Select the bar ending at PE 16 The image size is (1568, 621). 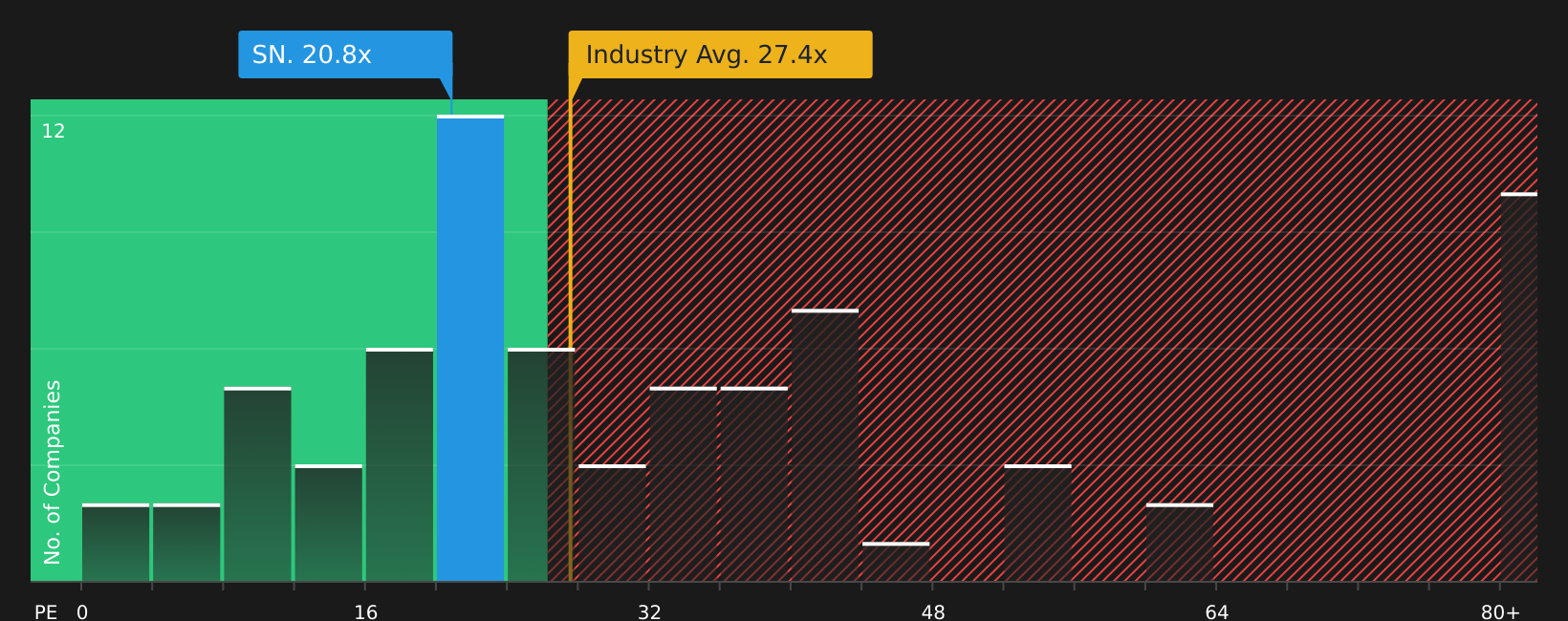click(329, 523)
